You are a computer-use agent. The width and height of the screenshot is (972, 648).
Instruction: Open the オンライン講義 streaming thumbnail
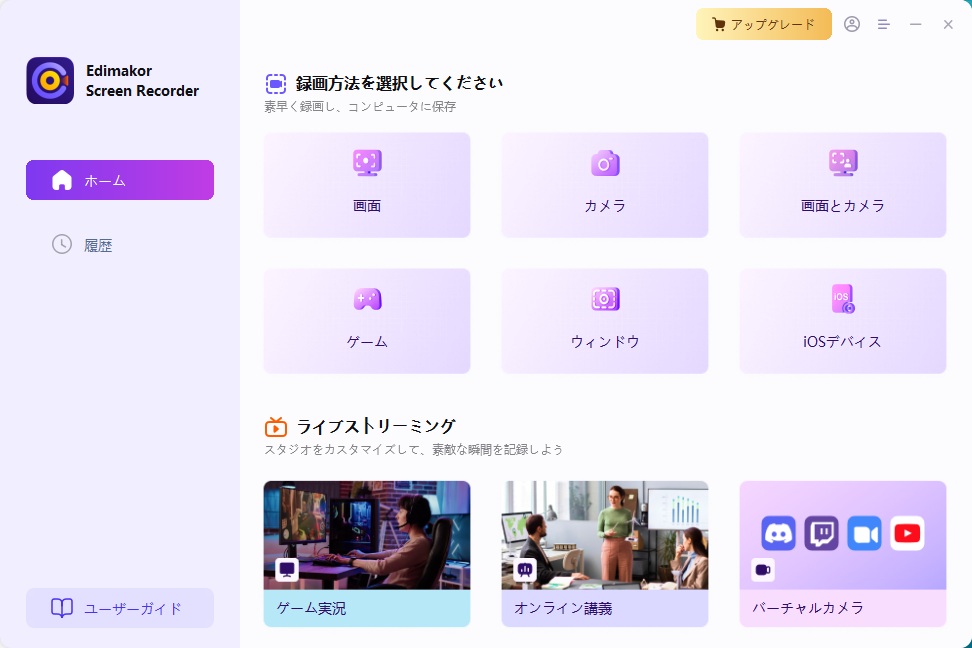coord(605,535)
